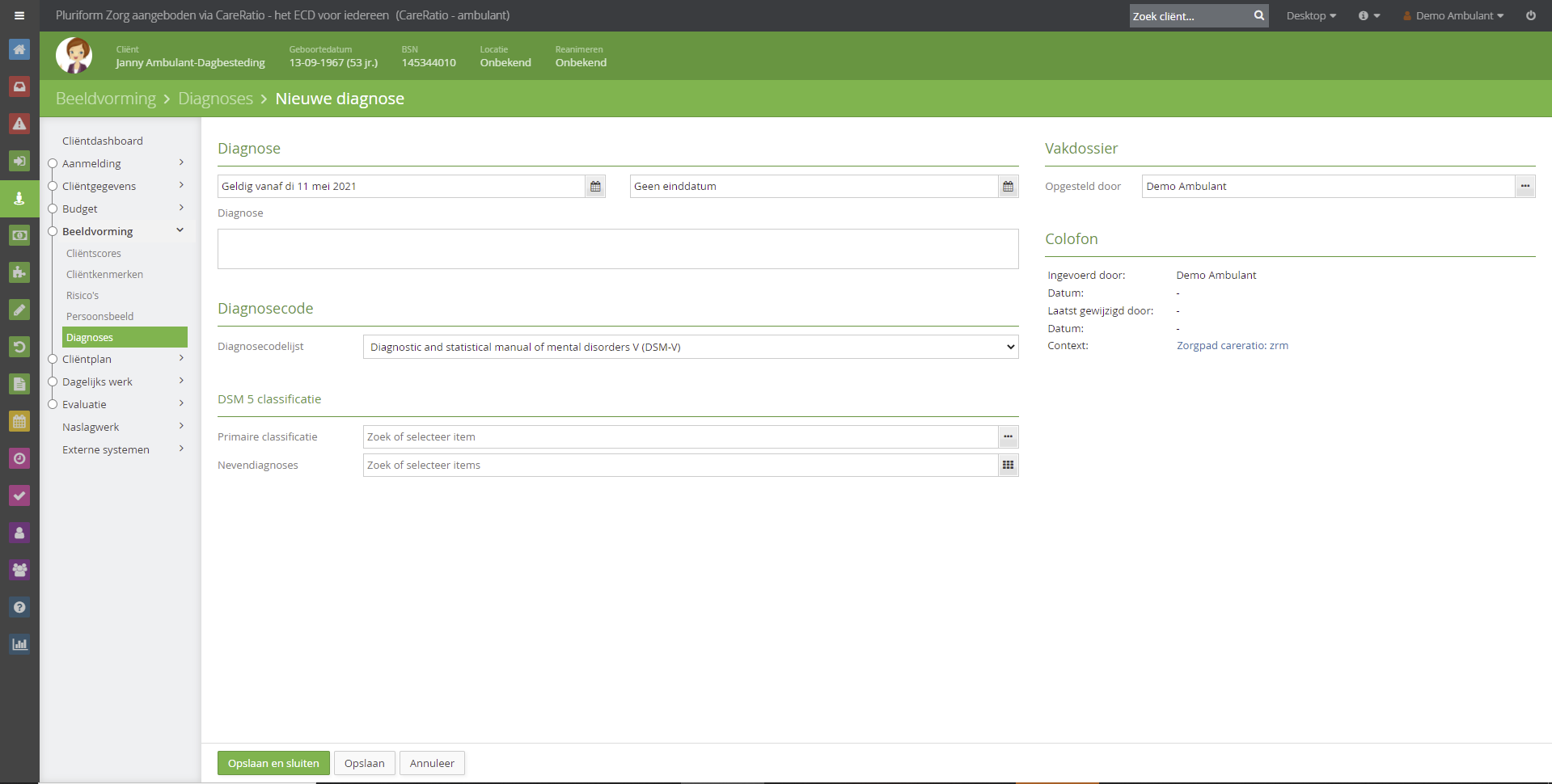The height and width of the screenshot is (784, 1552).
Task: Open the puzzle piece sidebar icon
Action: (19, 272)
